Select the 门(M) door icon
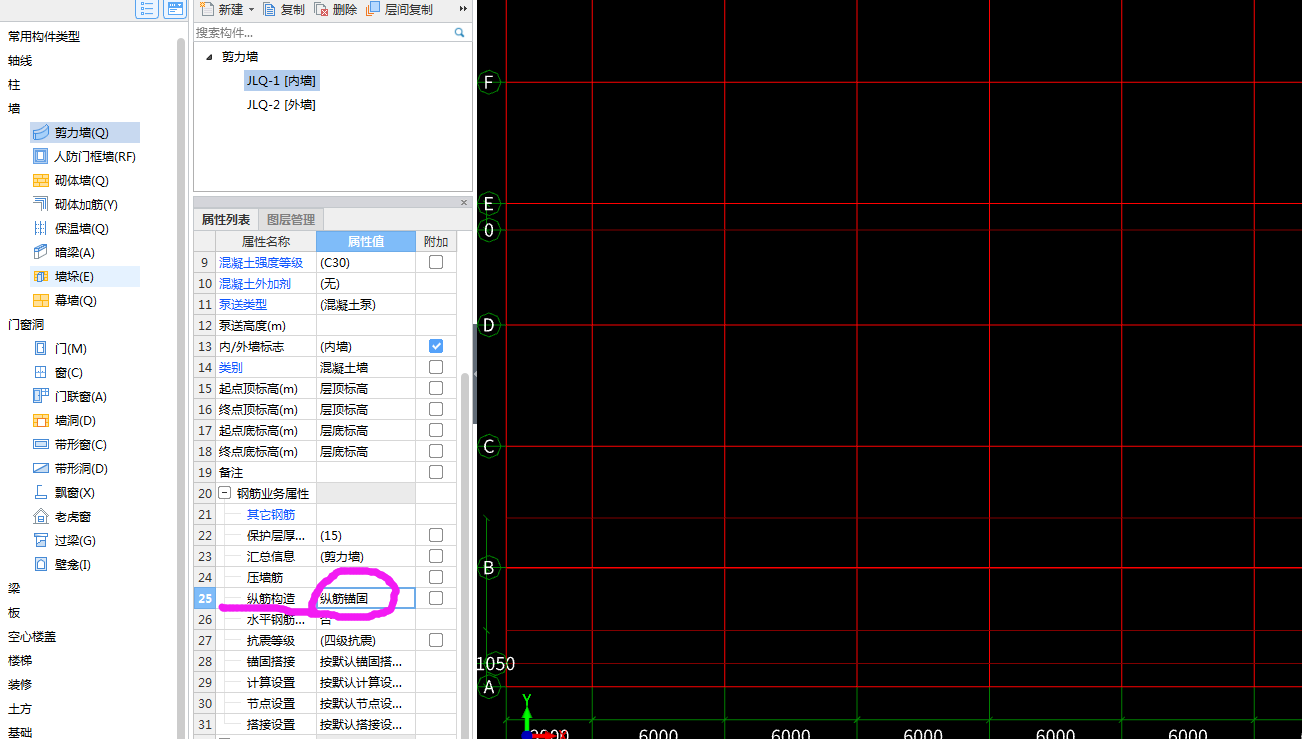This screenshot has width=1302, height=739. (x=41, y=348)
